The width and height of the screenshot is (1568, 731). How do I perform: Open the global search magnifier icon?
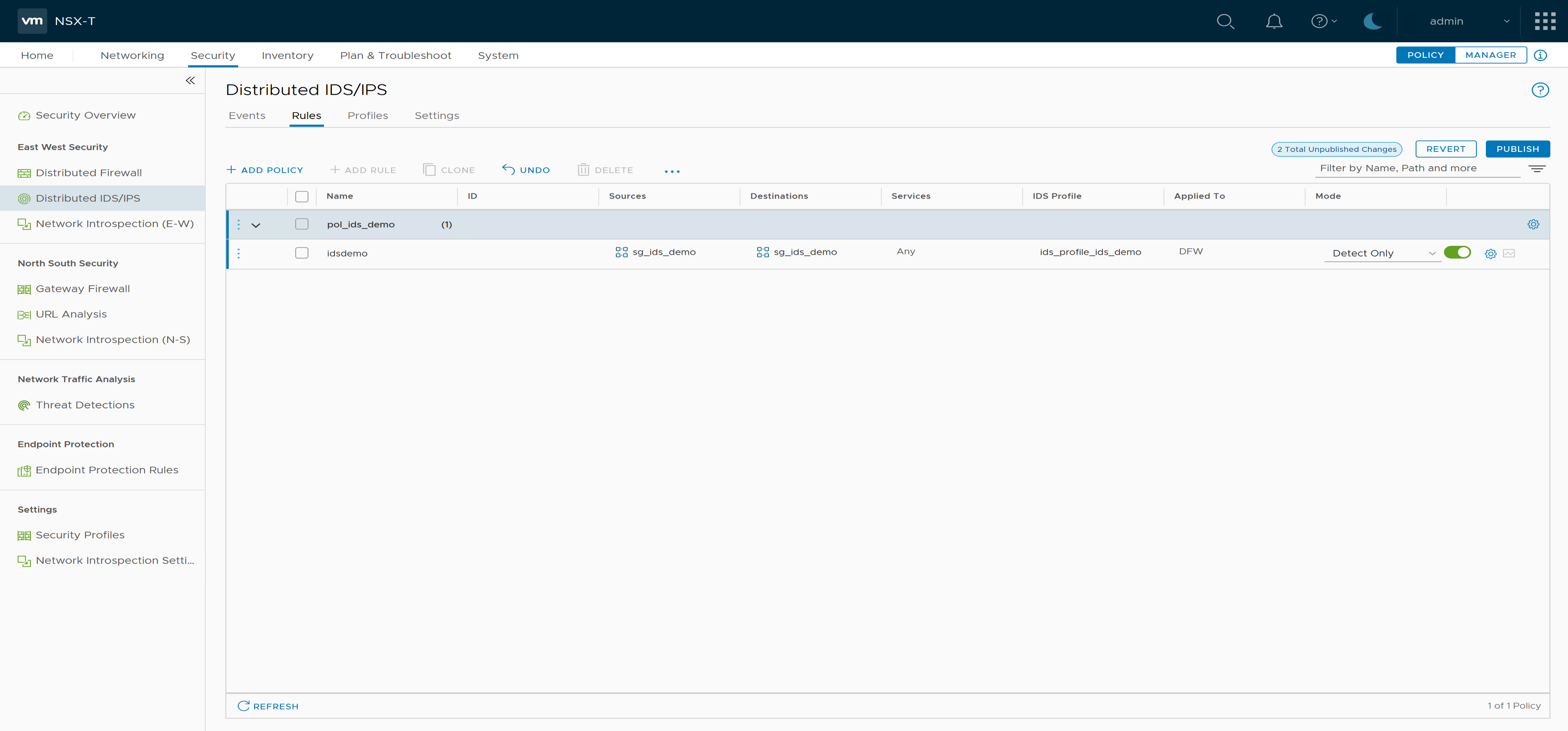point(1225,21)
